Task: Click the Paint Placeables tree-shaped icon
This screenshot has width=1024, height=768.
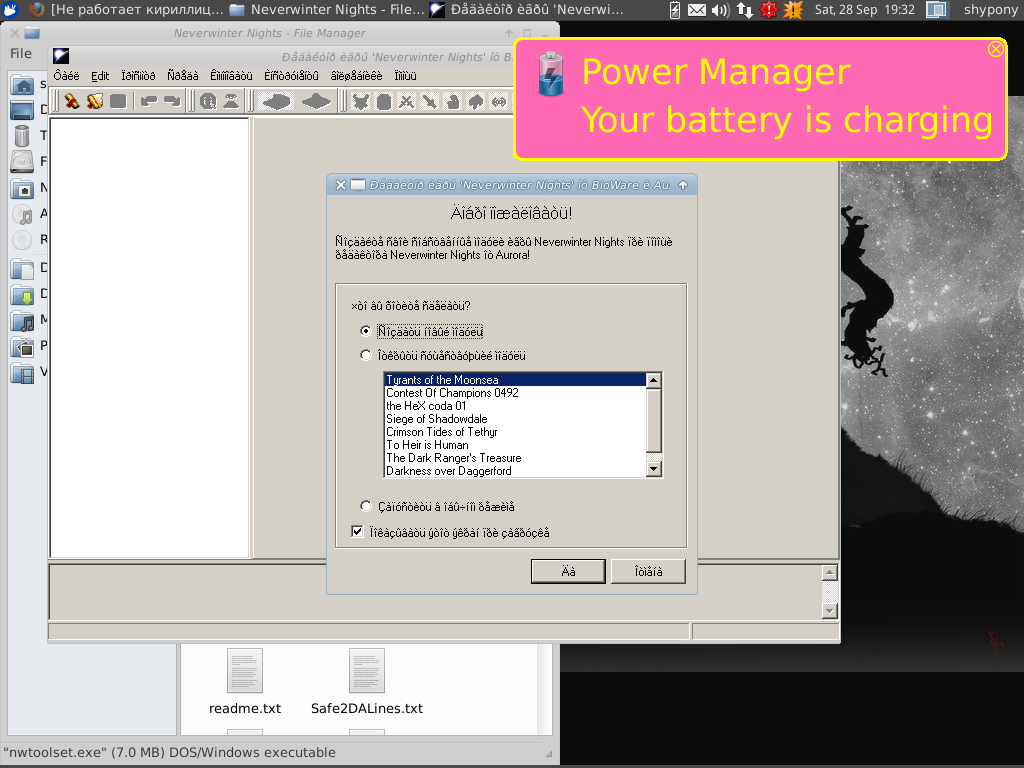Action: (x=476, y=101)
